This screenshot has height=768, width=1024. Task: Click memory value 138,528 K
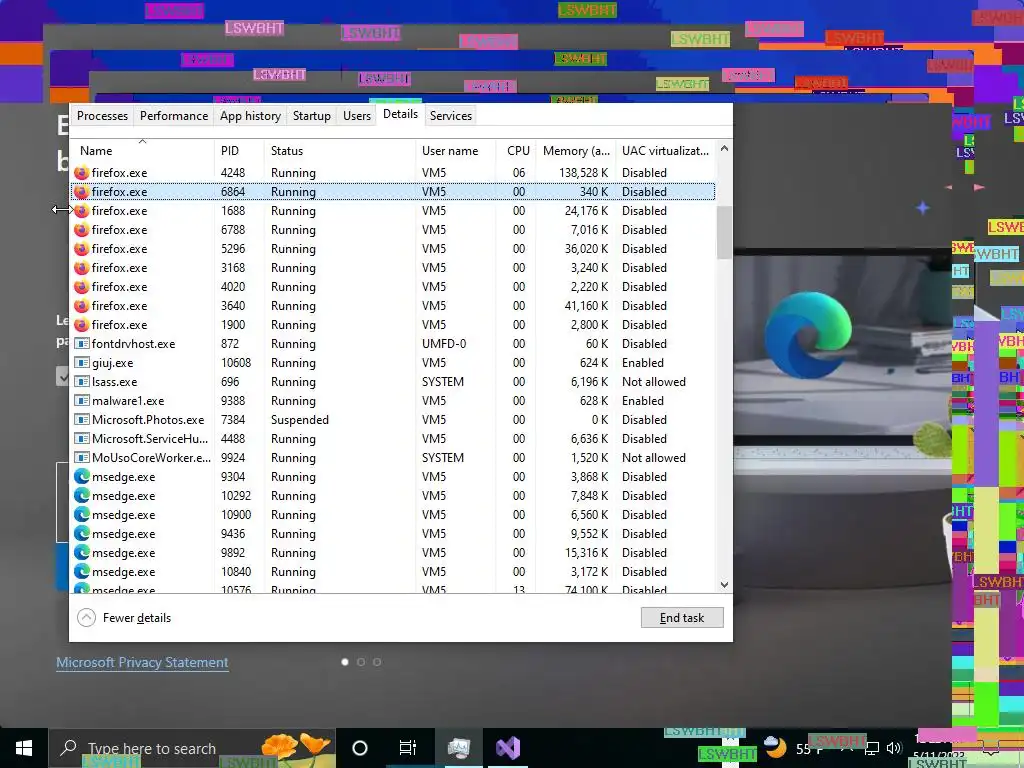(583, 173)
